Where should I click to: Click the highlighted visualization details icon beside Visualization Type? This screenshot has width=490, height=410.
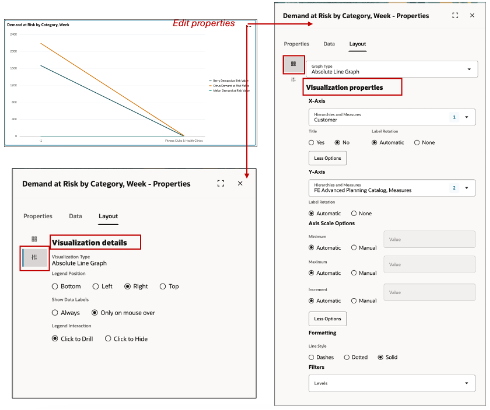pyautogui.click(x=34, y=258)
